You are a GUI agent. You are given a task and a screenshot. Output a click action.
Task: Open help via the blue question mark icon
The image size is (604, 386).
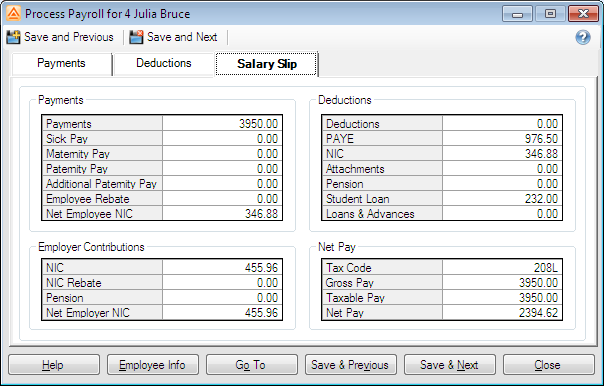pyautogui.click(x=583, y=37)
